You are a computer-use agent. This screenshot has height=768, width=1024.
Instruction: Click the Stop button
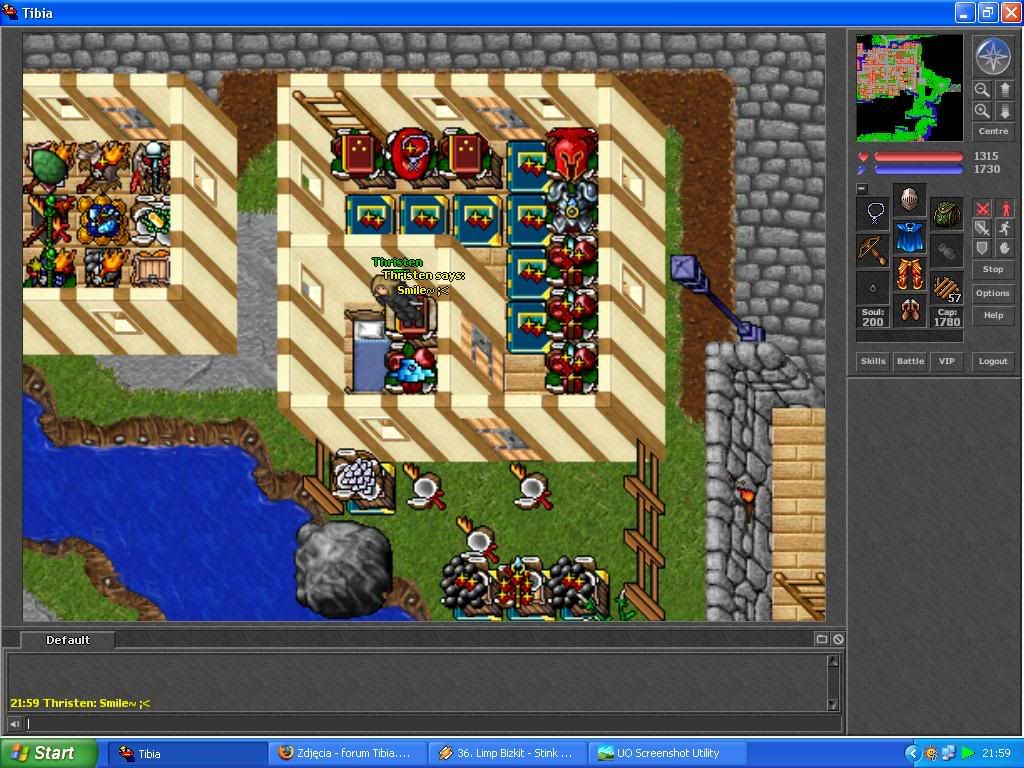tap(993, 269)
